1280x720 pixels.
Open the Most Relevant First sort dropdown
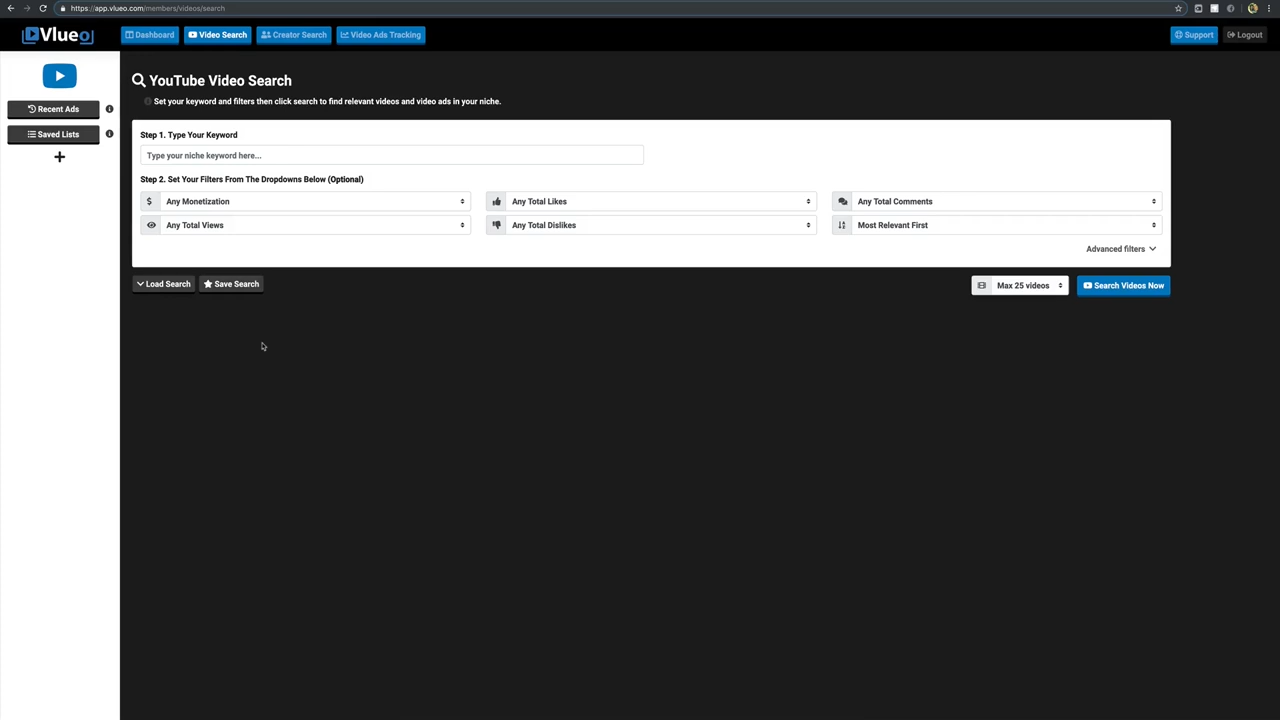tap(1006, 225)
